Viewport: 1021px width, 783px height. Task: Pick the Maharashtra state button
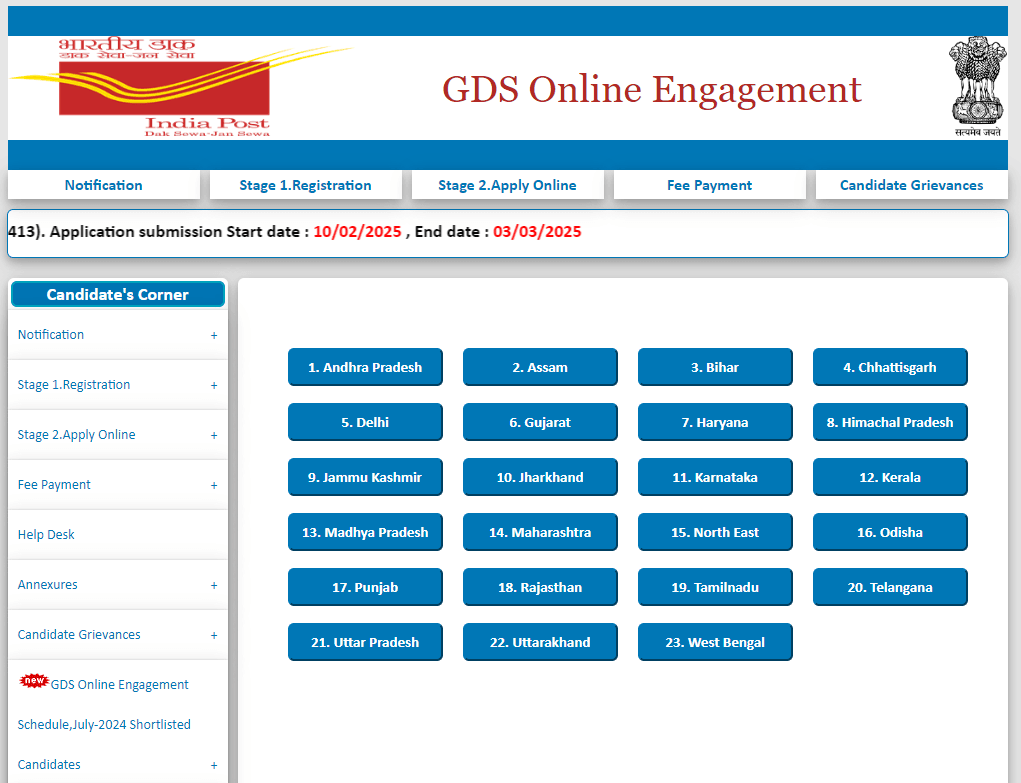click(x=540, y=532)
